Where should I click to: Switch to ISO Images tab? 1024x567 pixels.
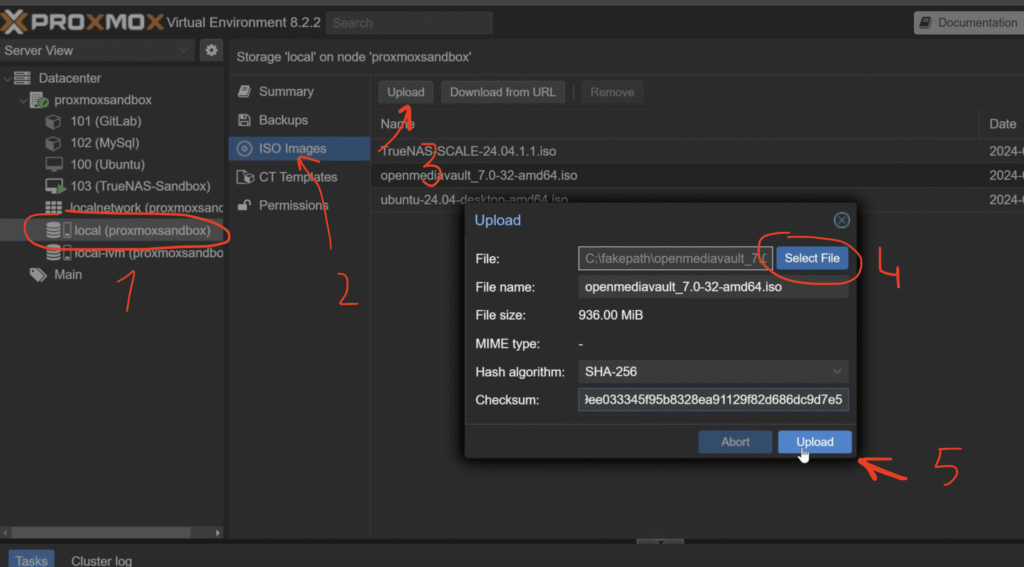coord(299,149)
